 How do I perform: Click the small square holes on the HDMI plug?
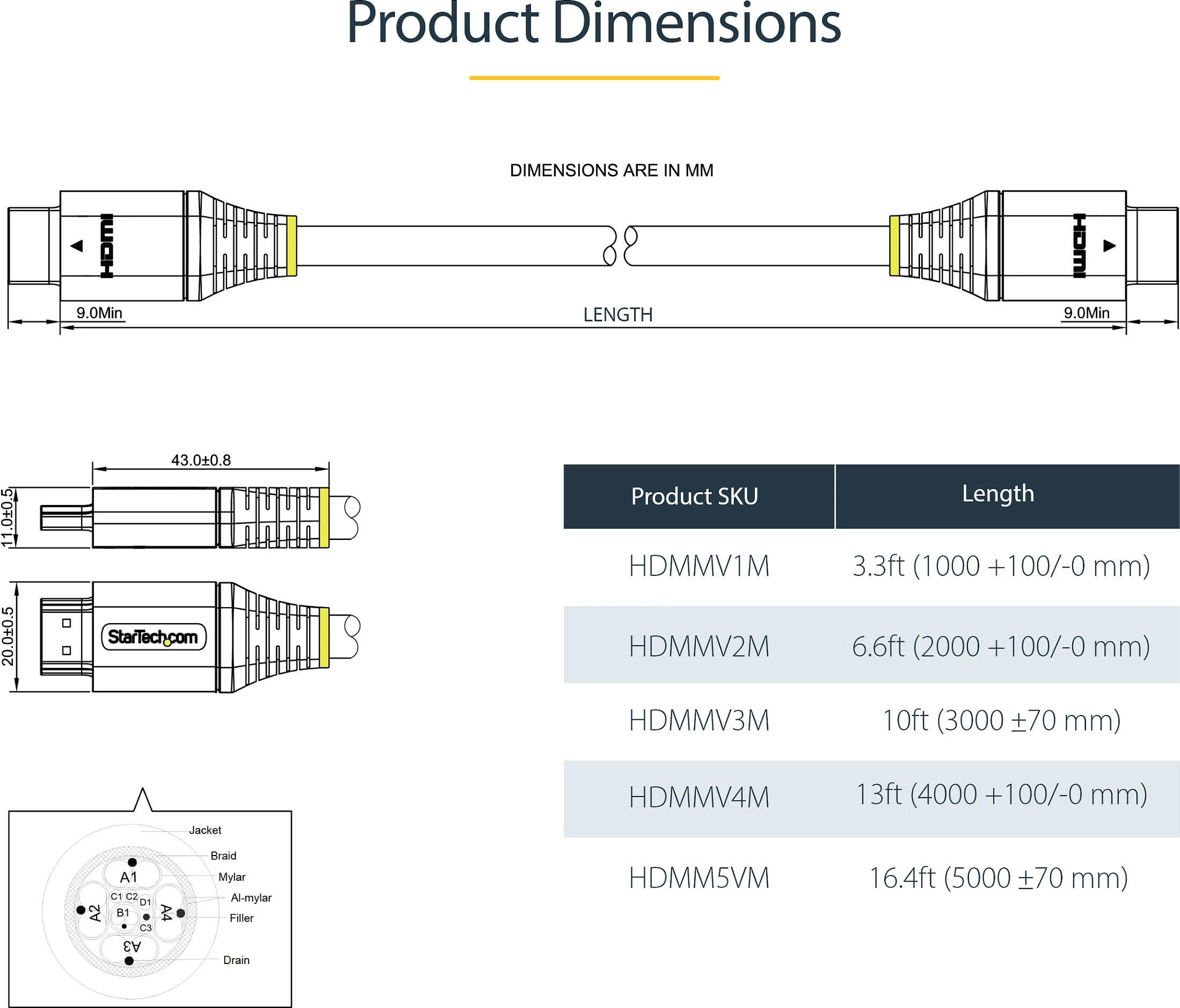click(x=67, y=637)
